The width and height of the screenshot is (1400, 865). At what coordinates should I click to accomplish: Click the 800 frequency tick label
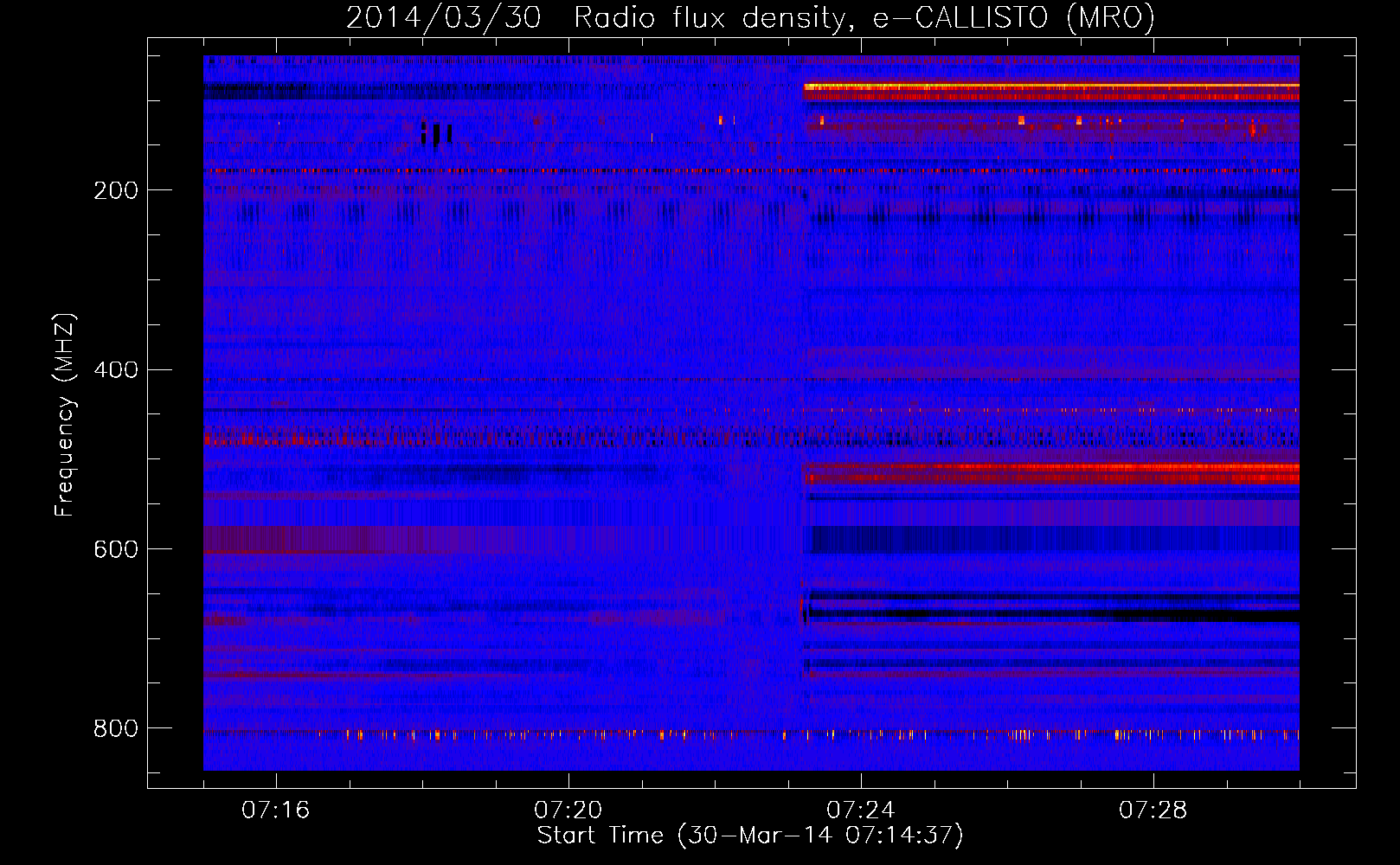116,729
